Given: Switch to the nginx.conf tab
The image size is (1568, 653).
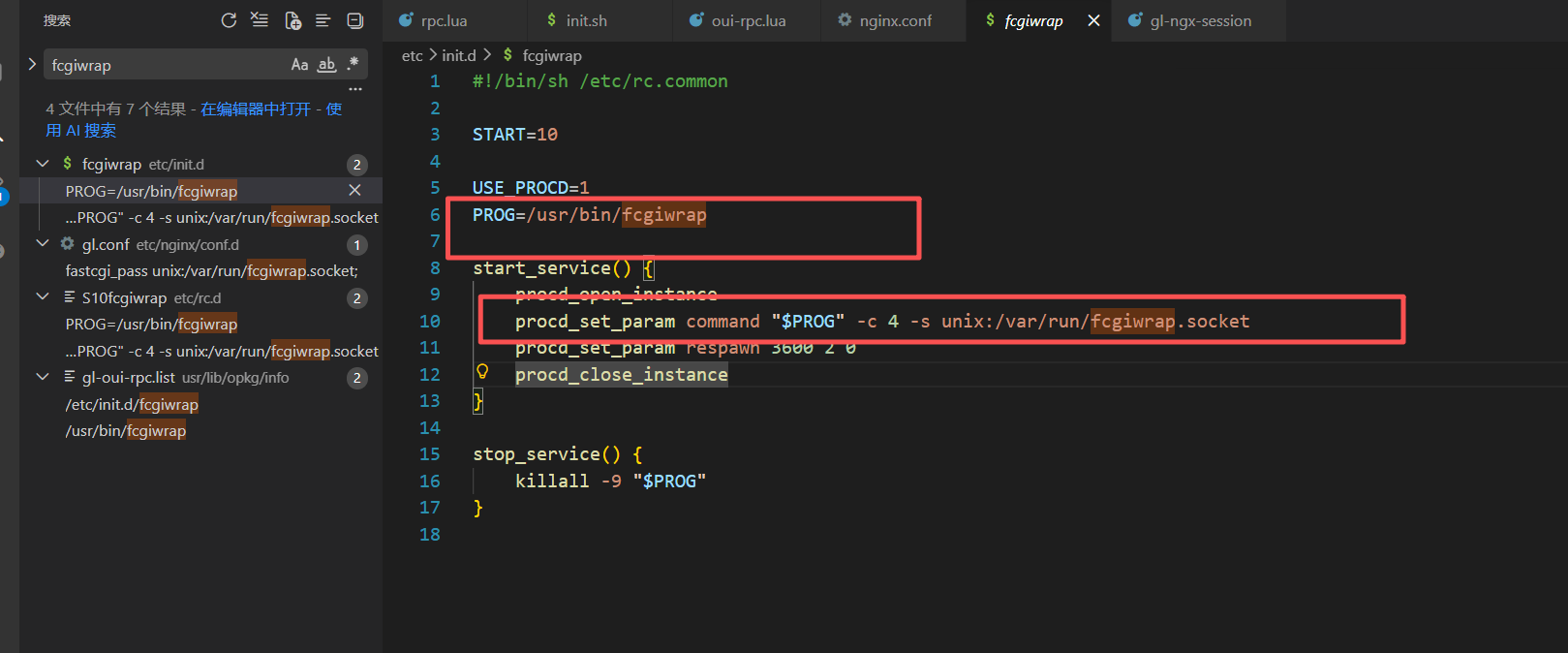Looking at the screenshot, I should [894, 20].
